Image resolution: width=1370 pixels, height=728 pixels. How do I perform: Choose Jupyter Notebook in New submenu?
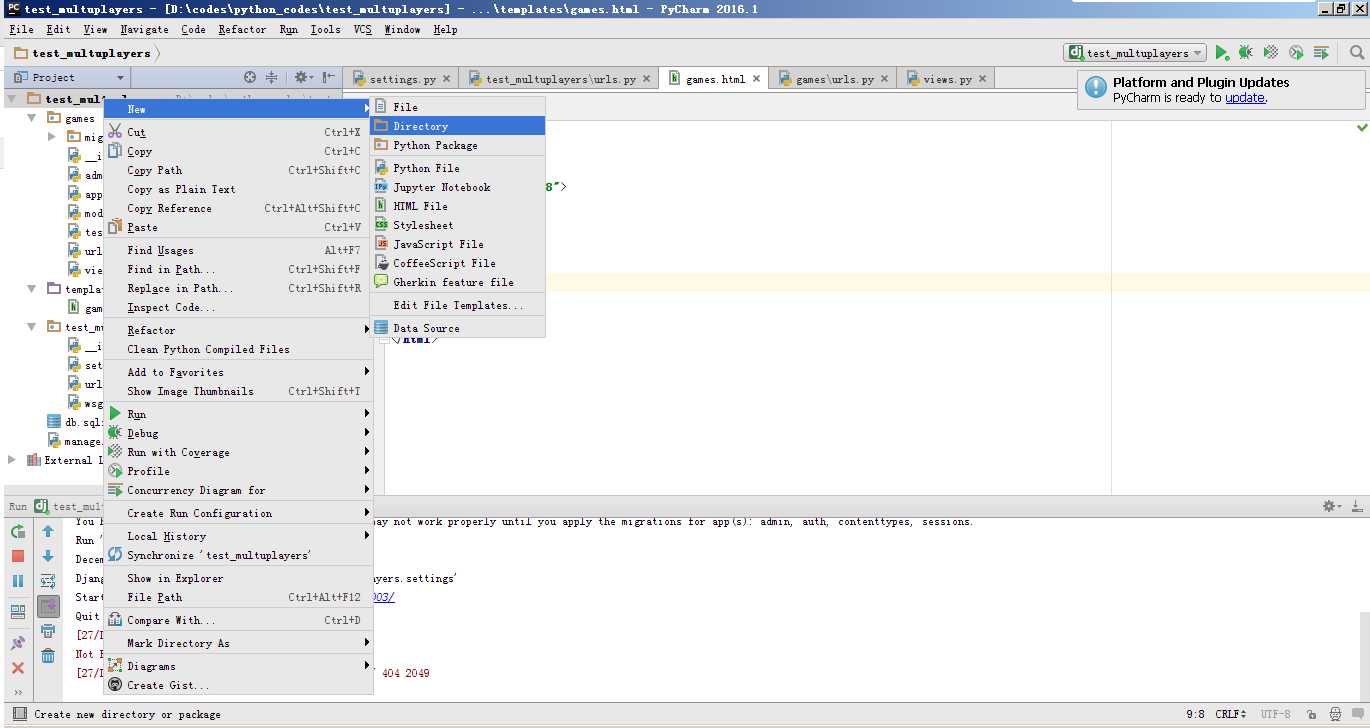[457, 187]
